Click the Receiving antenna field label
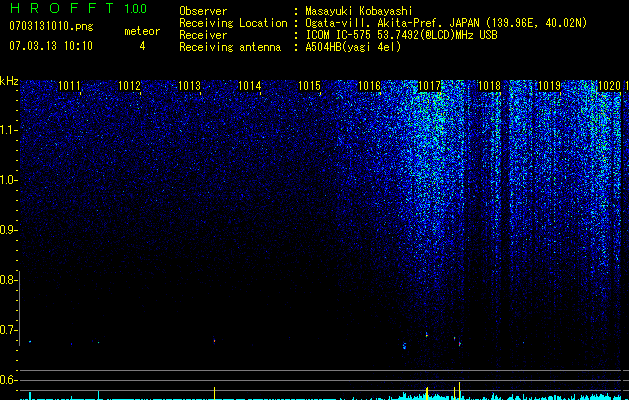 (x=230, y=47)
